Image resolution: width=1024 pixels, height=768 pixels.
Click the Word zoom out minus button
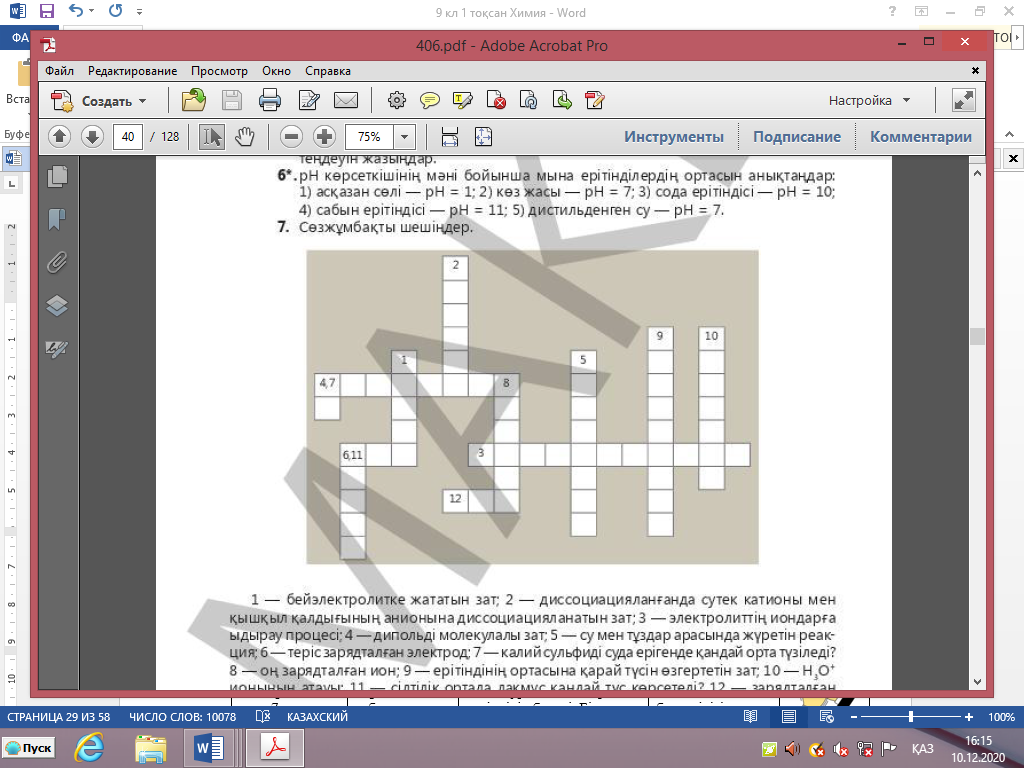(853, 717)
